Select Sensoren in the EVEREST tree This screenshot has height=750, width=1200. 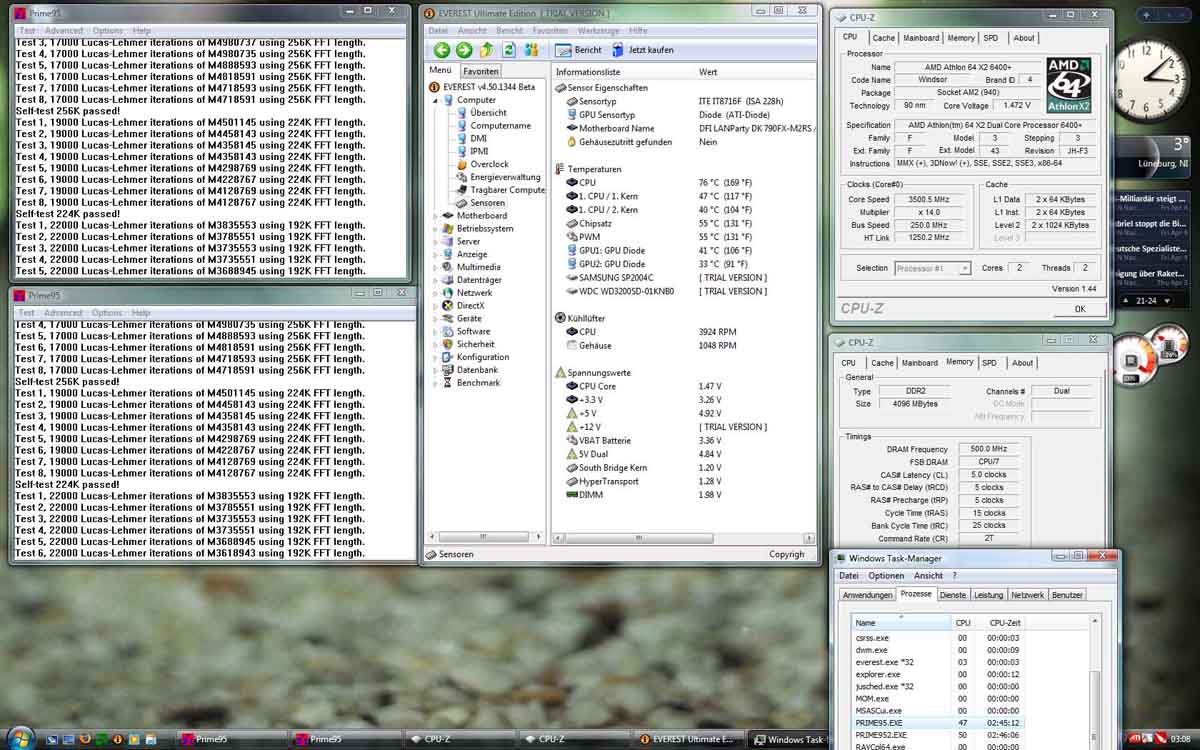coord(487,203)
